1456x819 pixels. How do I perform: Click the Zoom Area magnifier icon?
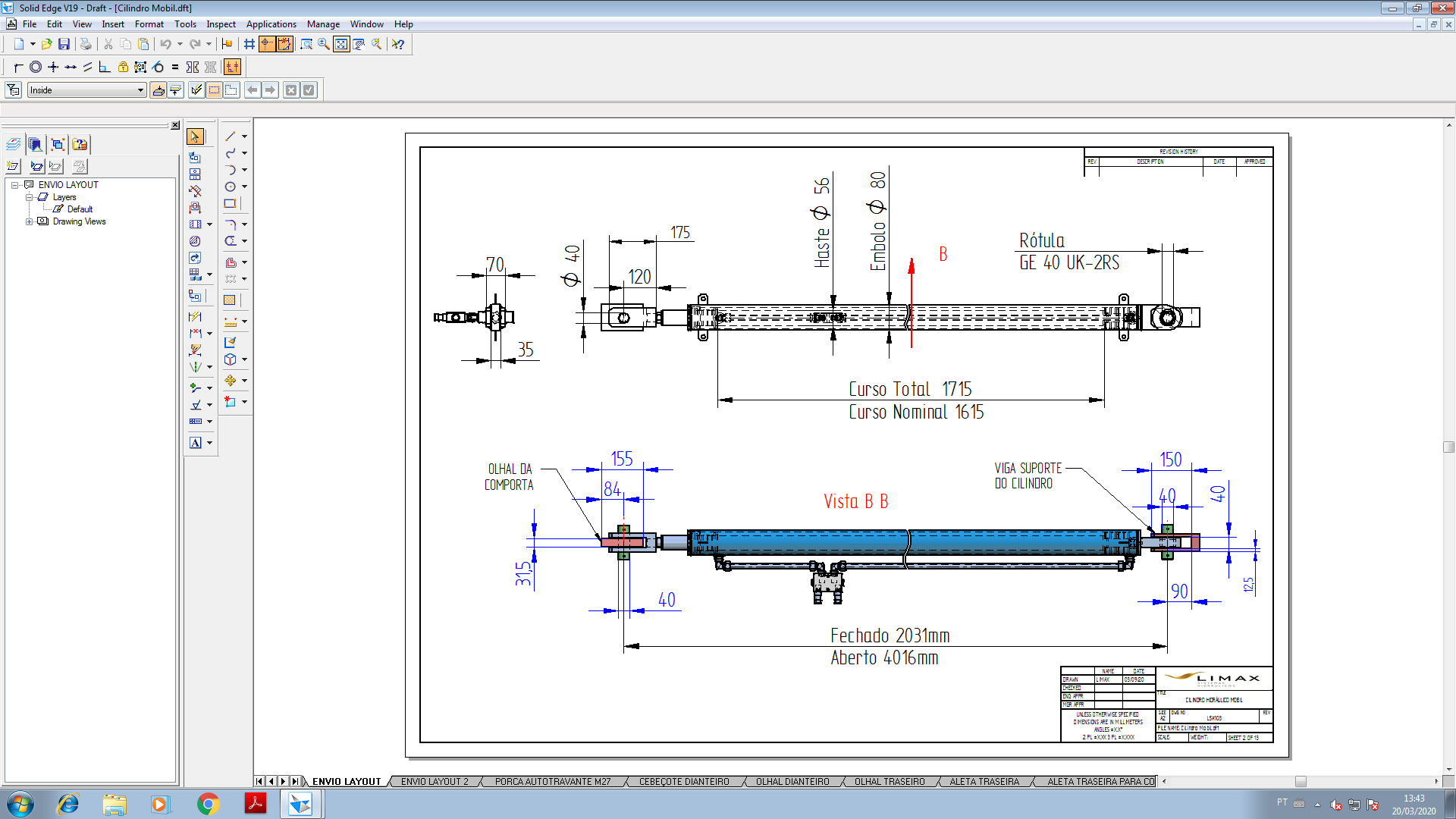click(x=306, y=44)
